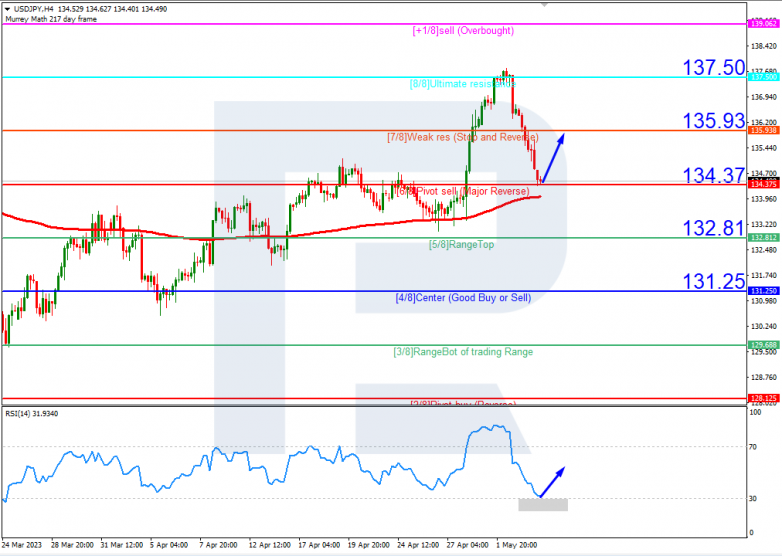Click the [4/8]Center (Good Buy or Sell) label
The height and width of the screenshot is (556, 782).
point(463,298)
